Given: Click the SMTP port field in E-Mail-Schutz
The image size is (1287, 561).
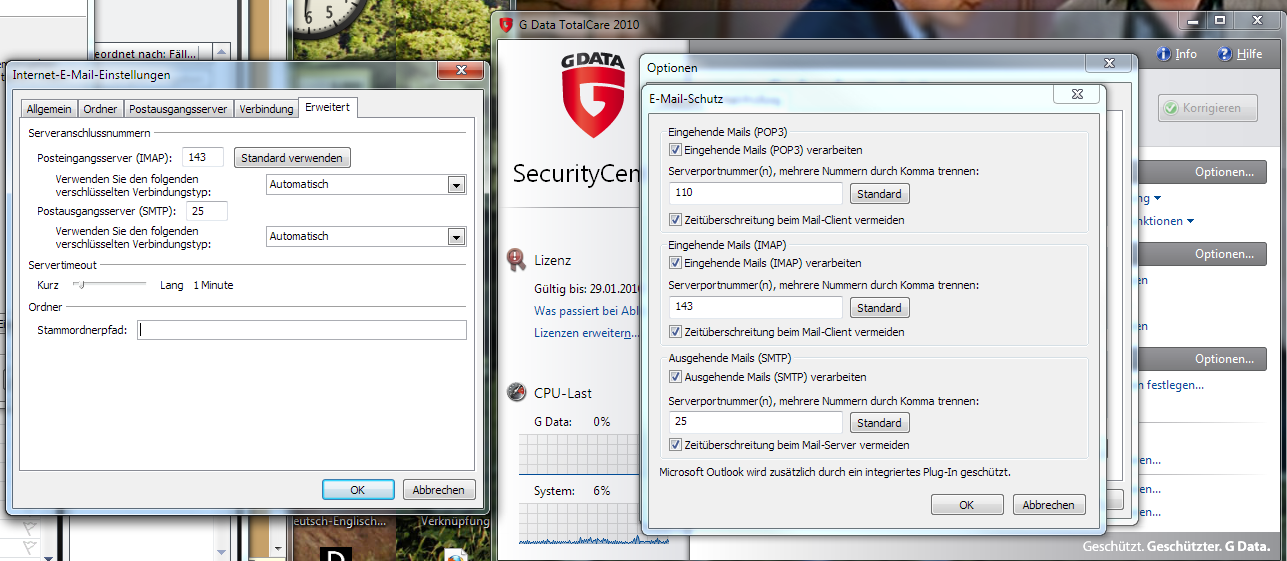Looking at the screenshot, I should (756, 423).
